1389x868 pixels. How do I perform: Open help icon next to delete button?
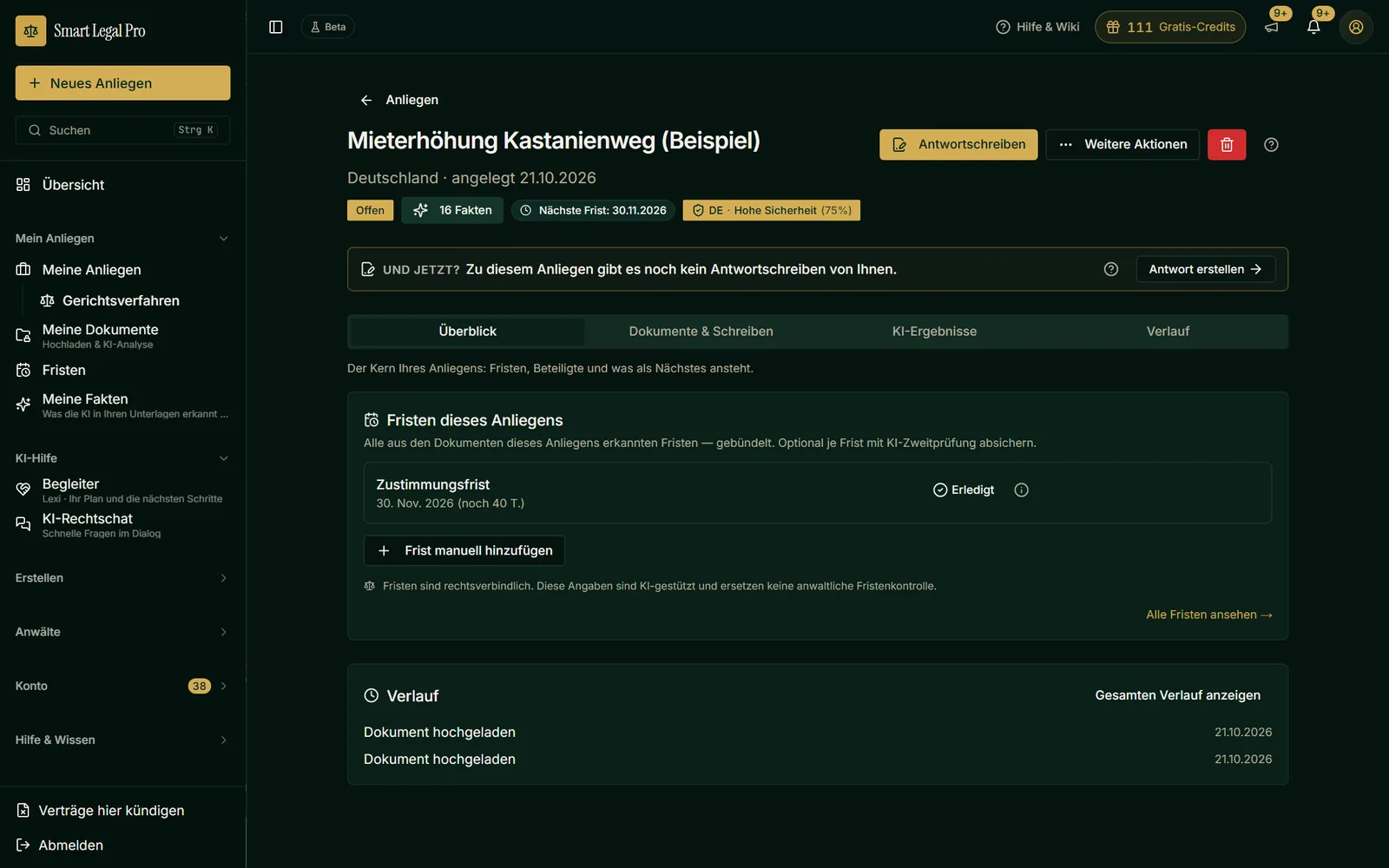coord(1271,145)
